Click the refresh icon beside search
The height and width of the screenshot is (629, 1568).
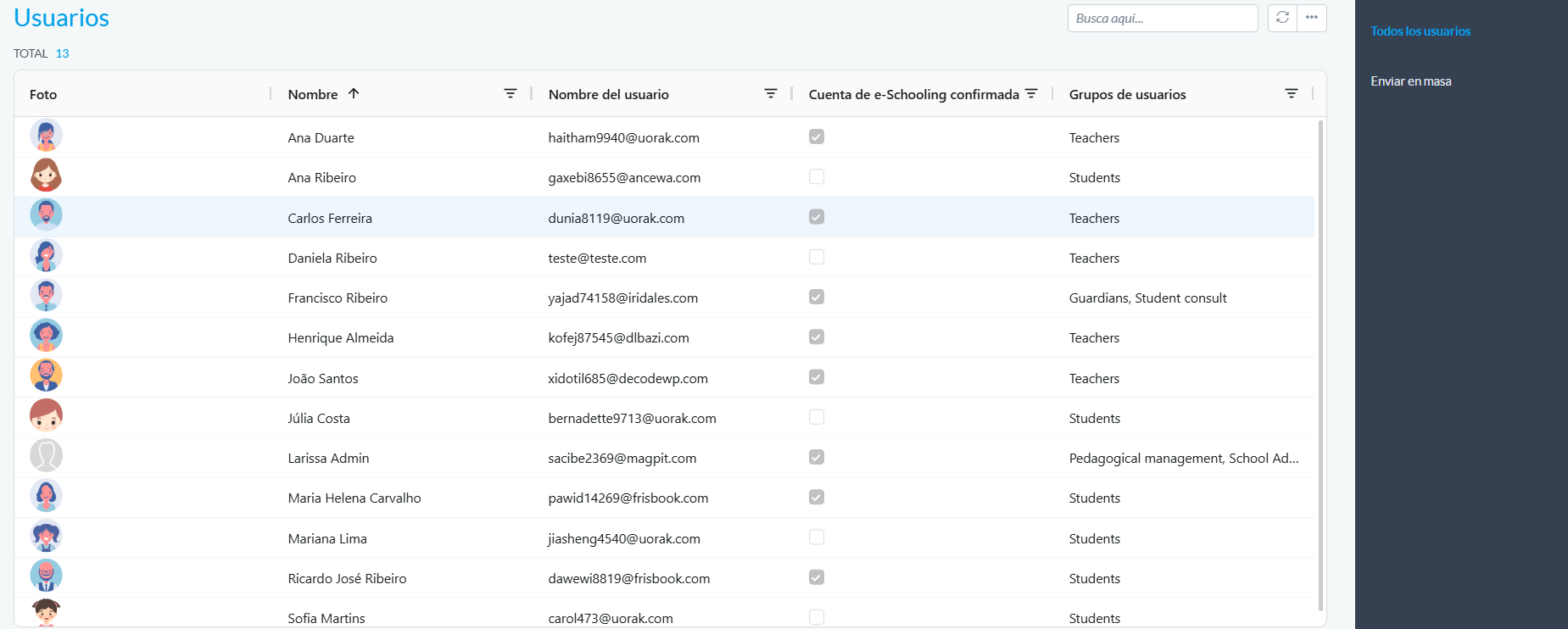(x=1282, y=18)
